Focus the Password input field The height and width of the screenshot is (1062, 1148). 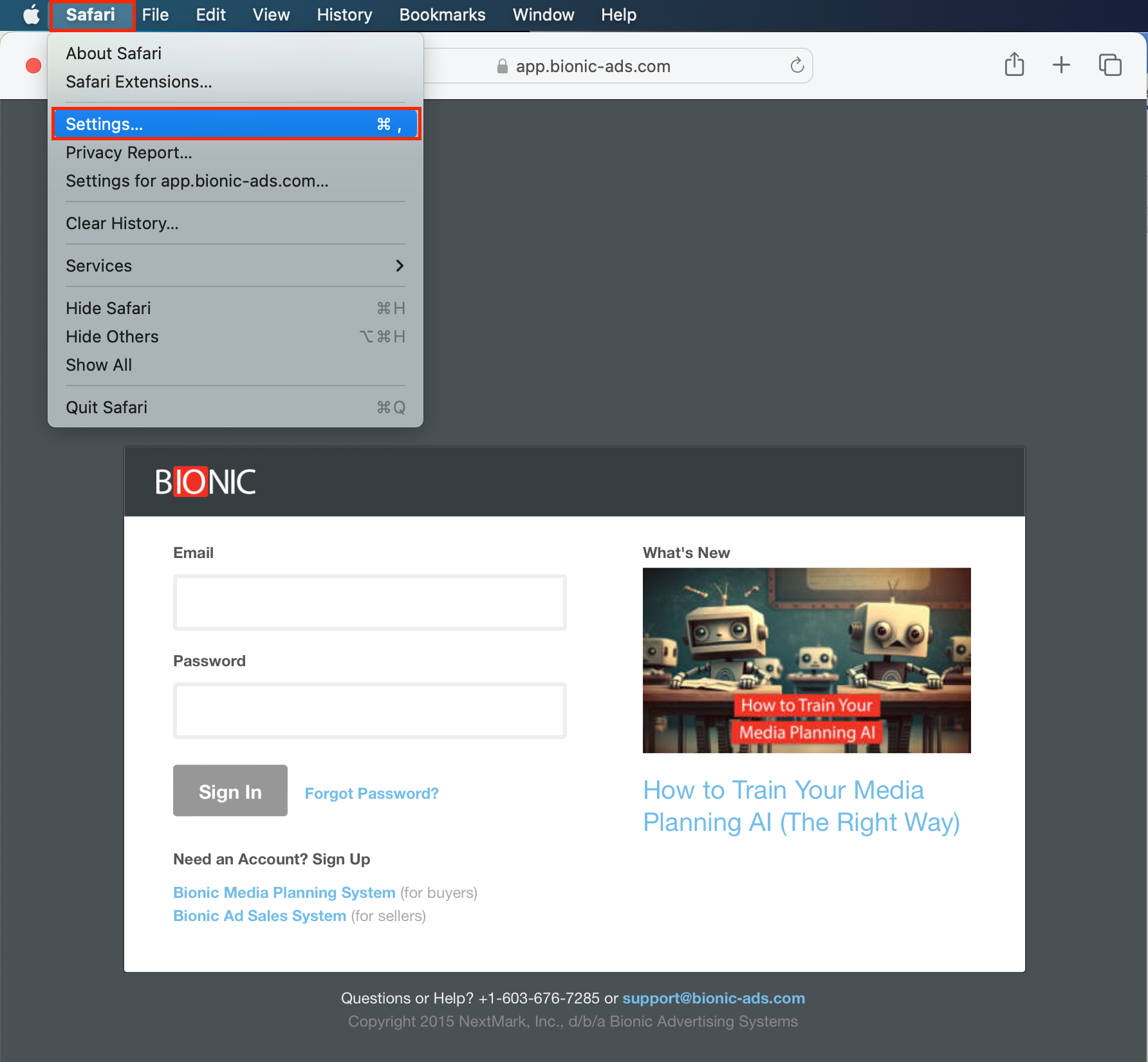pyautogui.click(x=369, y=711)
